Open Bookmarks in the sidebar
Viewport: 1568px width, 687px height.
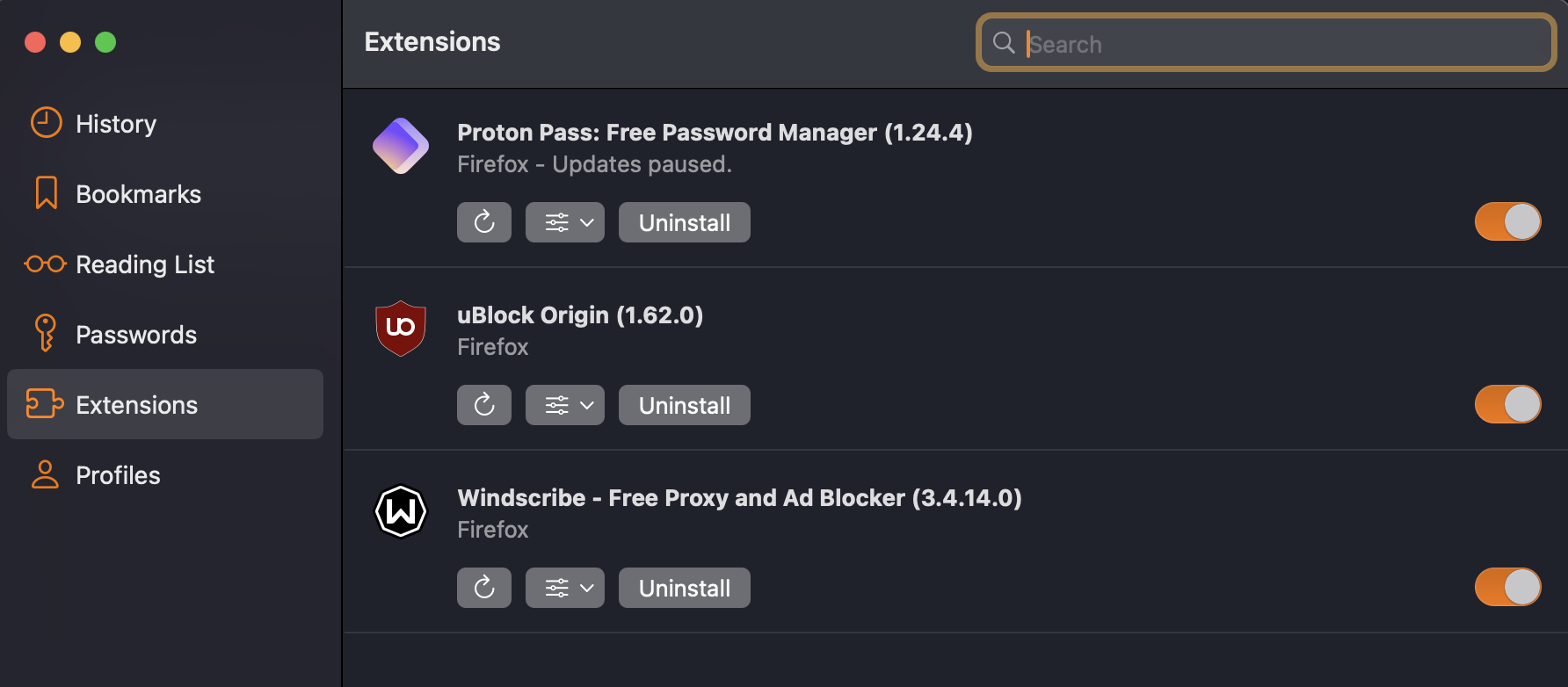[138, 194]
